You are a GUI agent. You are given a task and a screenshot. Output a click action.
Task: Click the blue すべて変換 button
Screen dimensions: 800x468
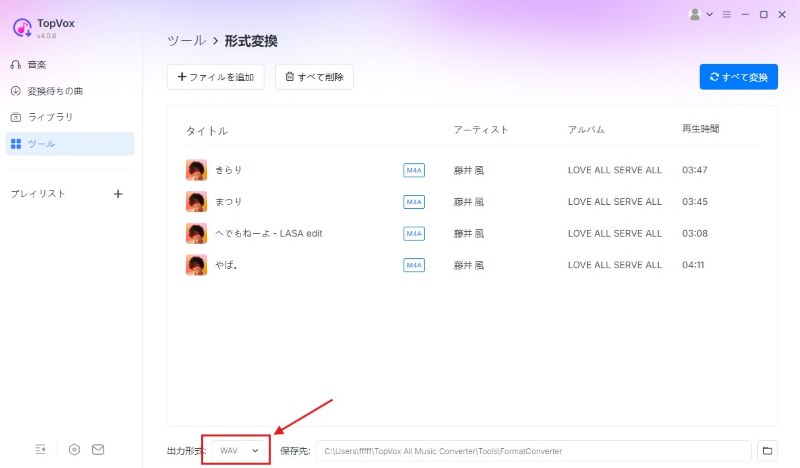pos(739,77)
